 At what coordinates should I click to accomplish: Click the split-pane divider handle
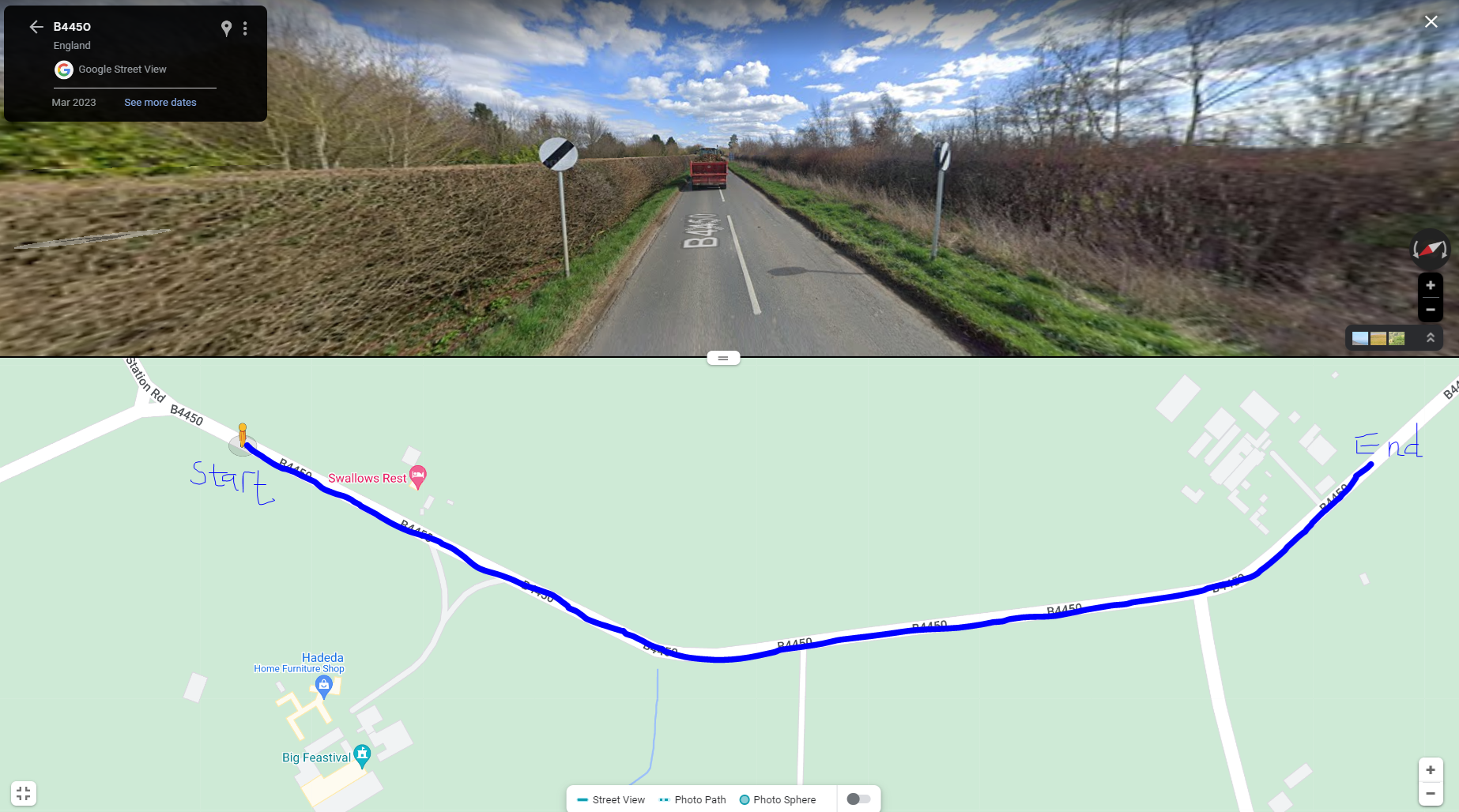pyautogui.click(x=723, y=358)
